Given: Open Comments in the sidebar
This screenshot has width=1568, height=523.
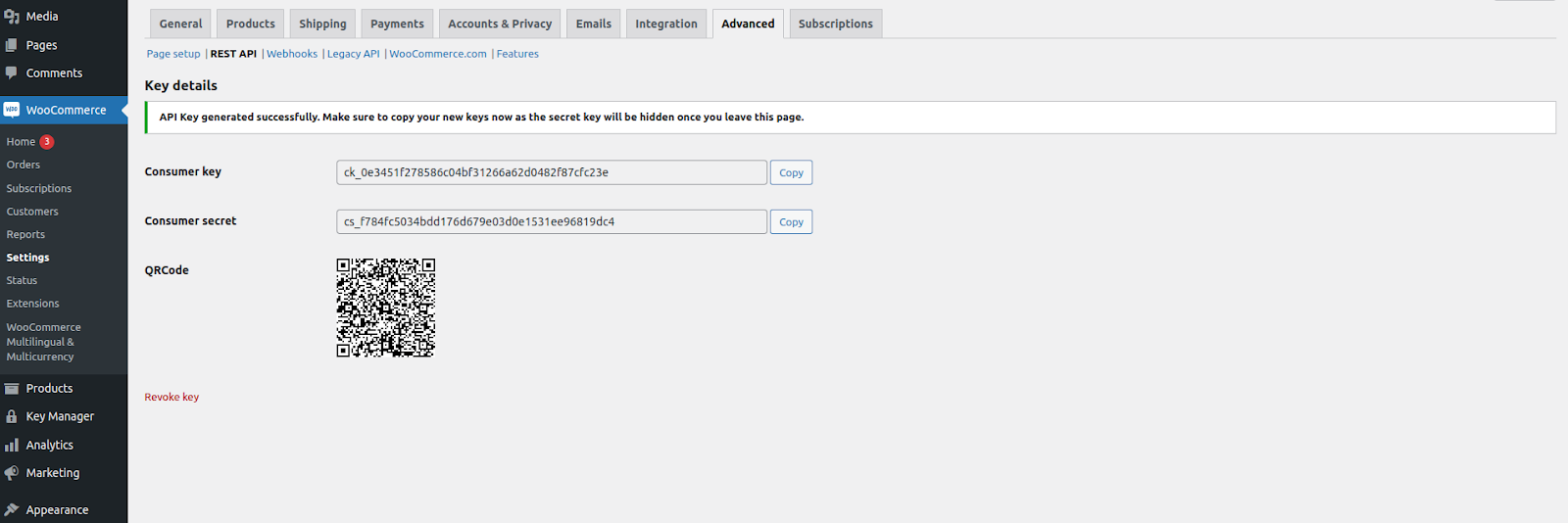Looking at the screenshot, I should tap(54, 73).
